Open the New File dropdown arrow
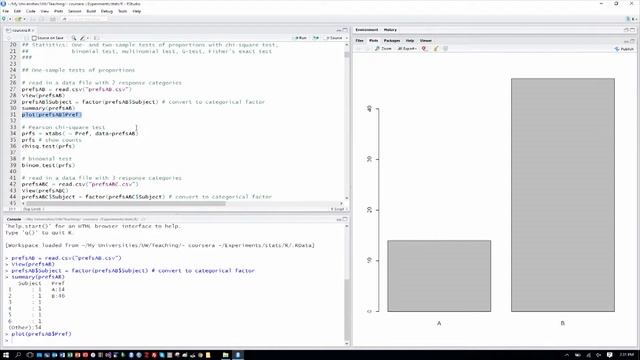This screenshot has width=640, height=360. pos(10,19)
